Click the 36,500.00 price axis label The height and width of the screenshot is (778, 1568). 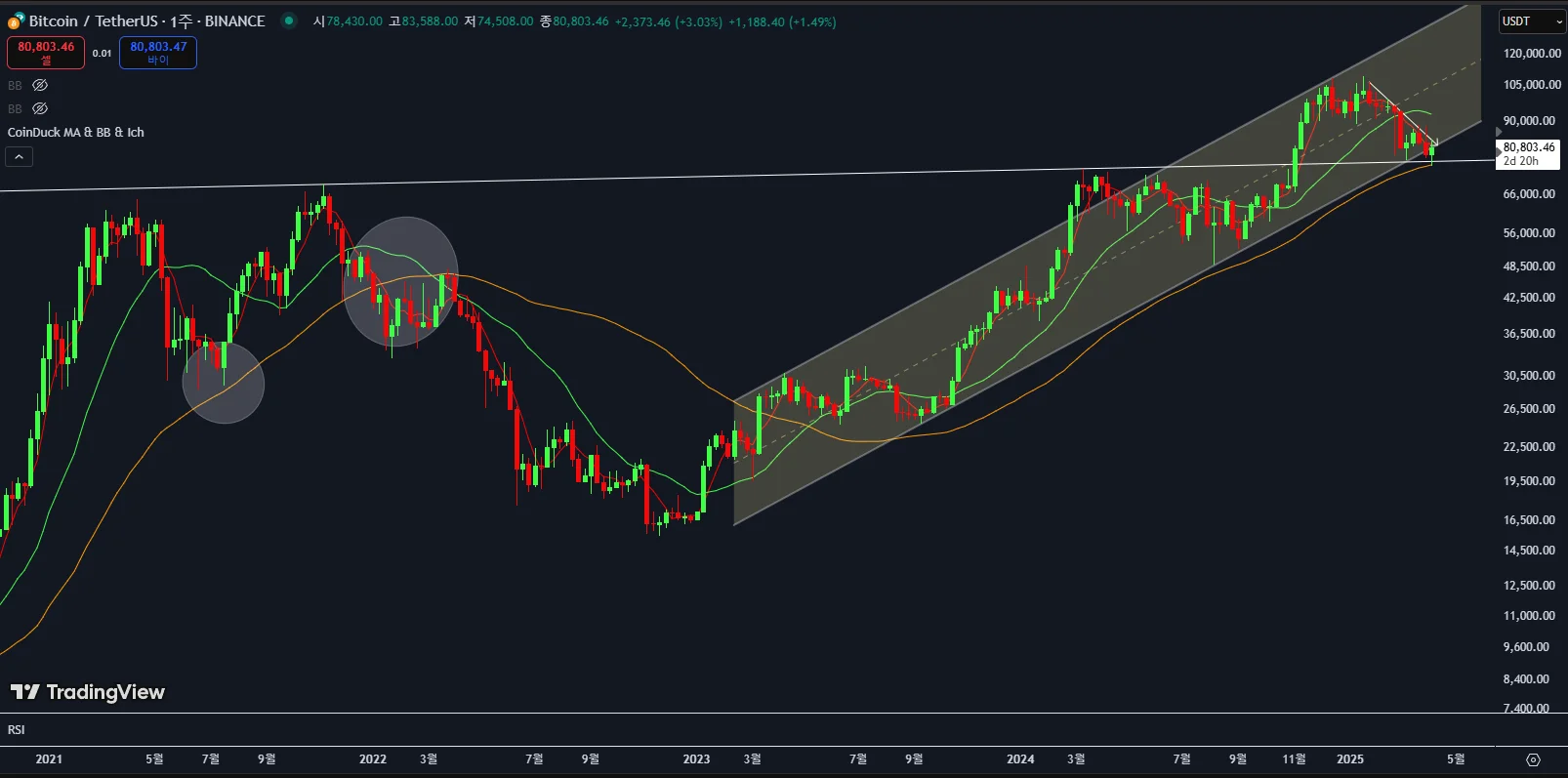(x=1530, y=334)
